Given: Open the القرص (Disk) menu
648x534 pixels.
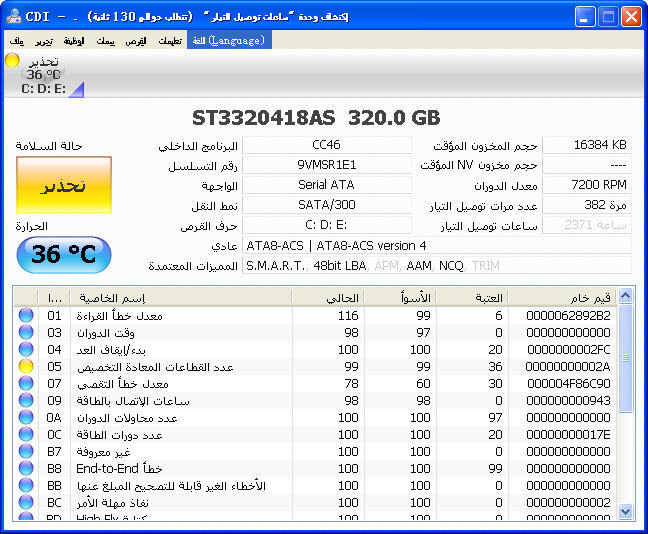Looking at the screenshot, I should [136, 41].
